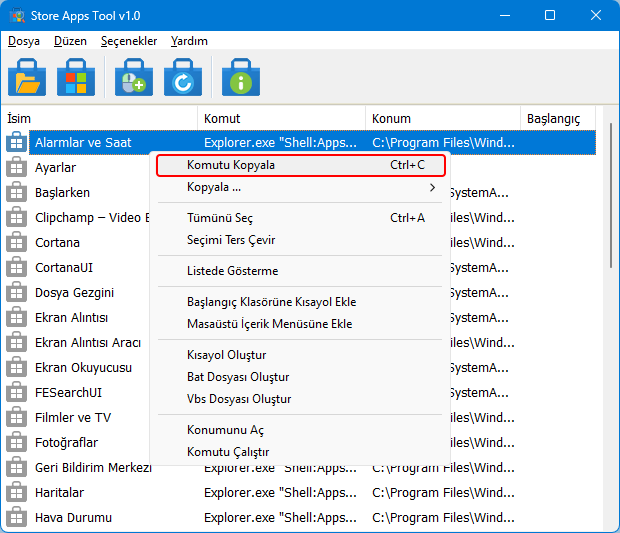Click the app icon beside Ayarlar
620x533 pixels.
(x=16, y=167)
